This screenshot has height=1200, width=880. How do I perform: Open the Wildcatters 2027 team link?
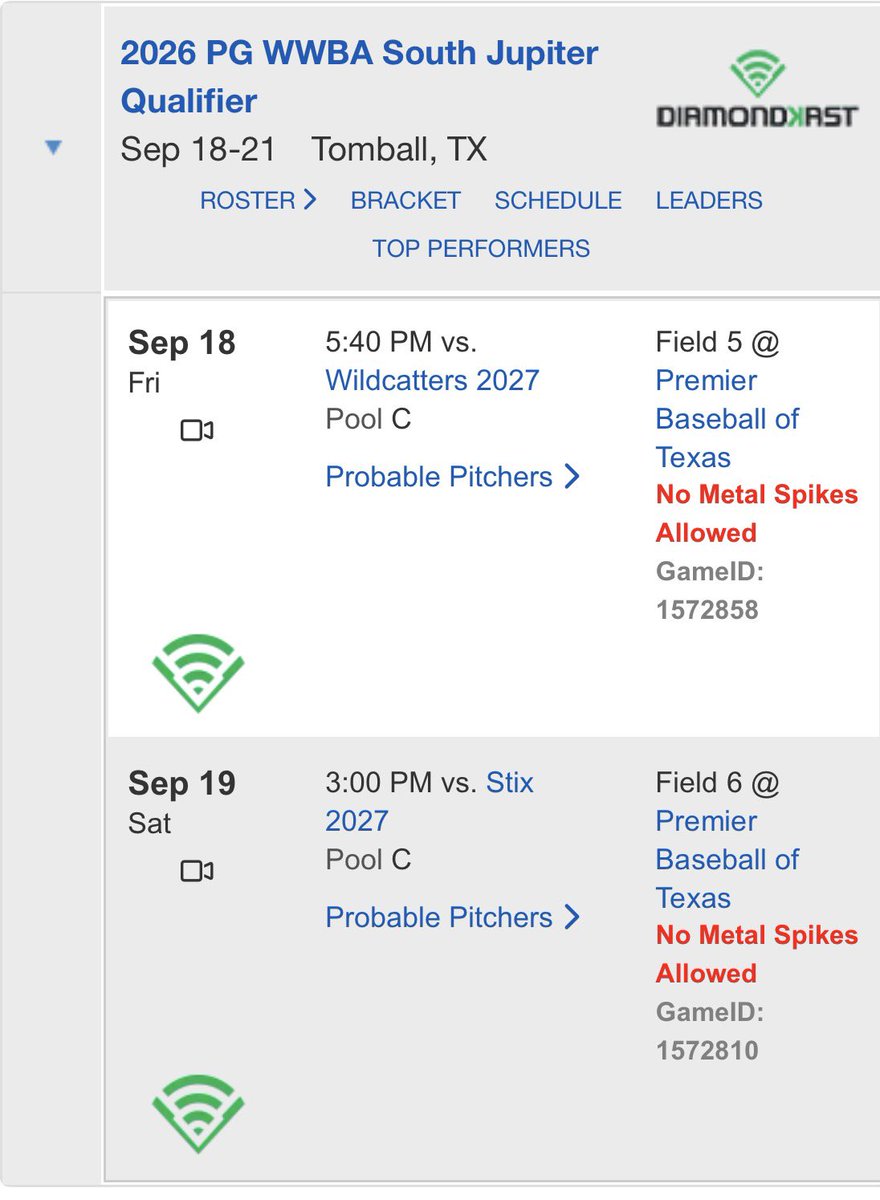pos(432,380)
